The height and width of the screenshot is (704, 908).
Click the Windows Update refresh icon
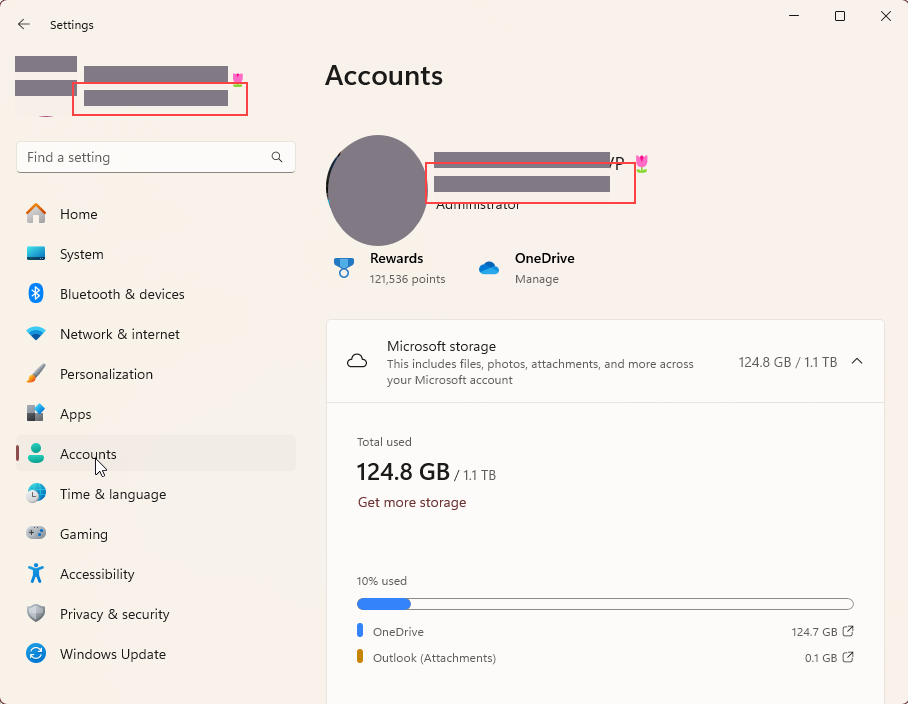click(x=36, y=653)
